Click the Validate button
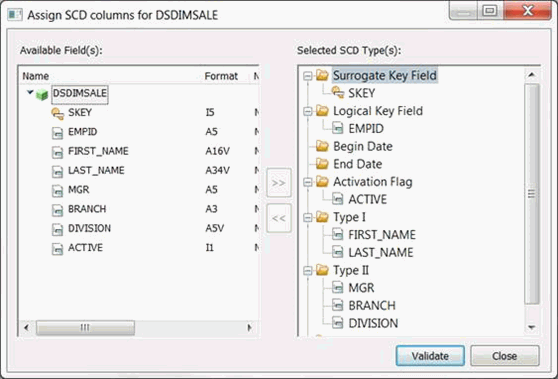This screenshot has width=558, height=379. pos(430,356)
